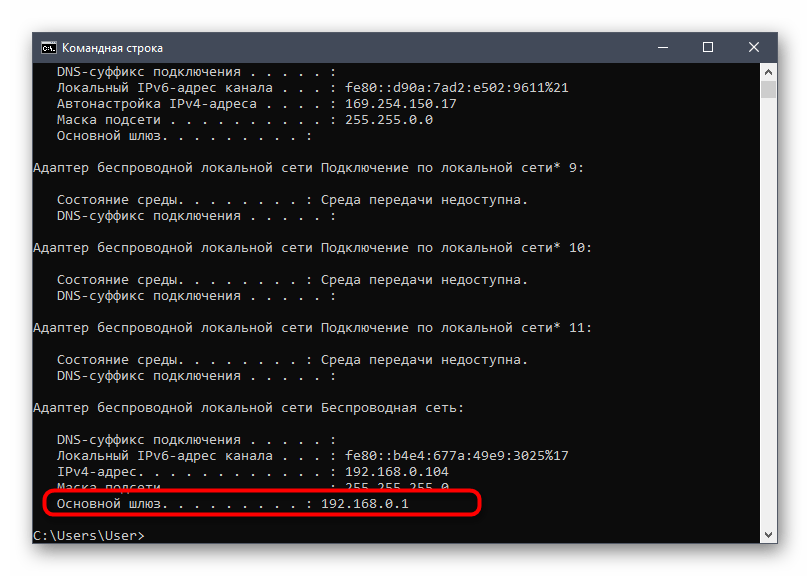Image resolution: width=810 pixels, height=576 pixels.
Task: Click the Командная строка title text
Action: coord(112,47)
